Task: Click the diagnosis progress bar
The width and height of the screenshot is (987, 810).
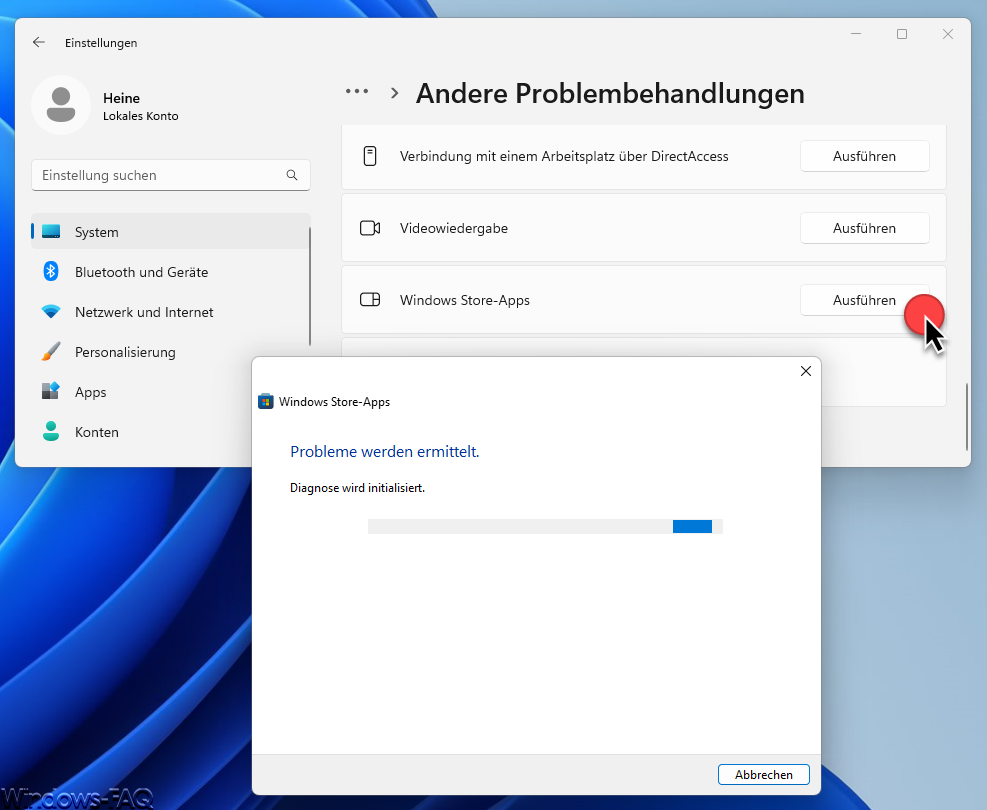Action: (545, 526)
